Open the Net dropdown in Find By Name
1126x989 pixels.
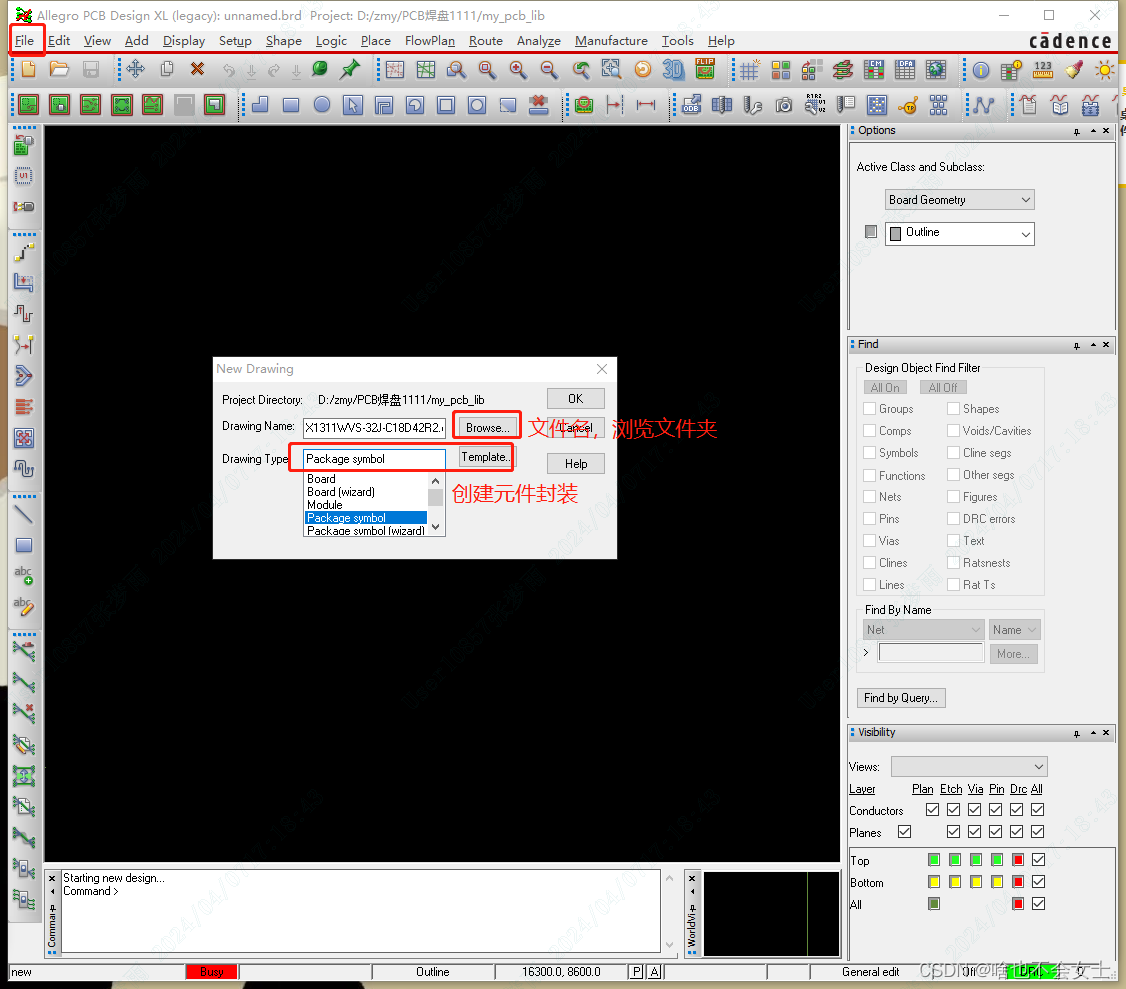(923, 630)
